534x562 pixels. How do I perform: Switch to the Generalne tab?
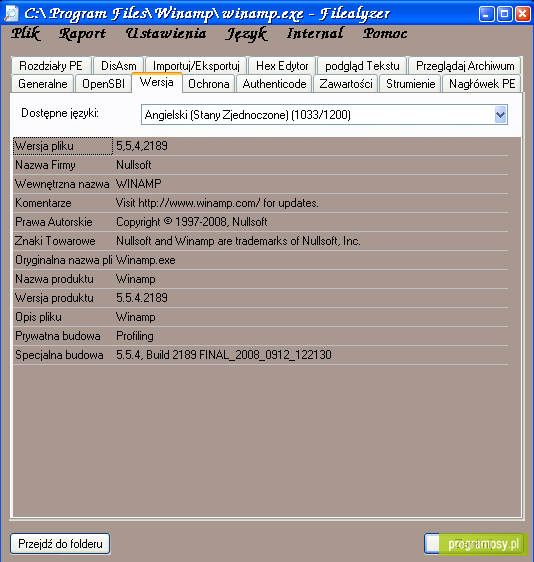pyautogui.click(x=43, y=84)
